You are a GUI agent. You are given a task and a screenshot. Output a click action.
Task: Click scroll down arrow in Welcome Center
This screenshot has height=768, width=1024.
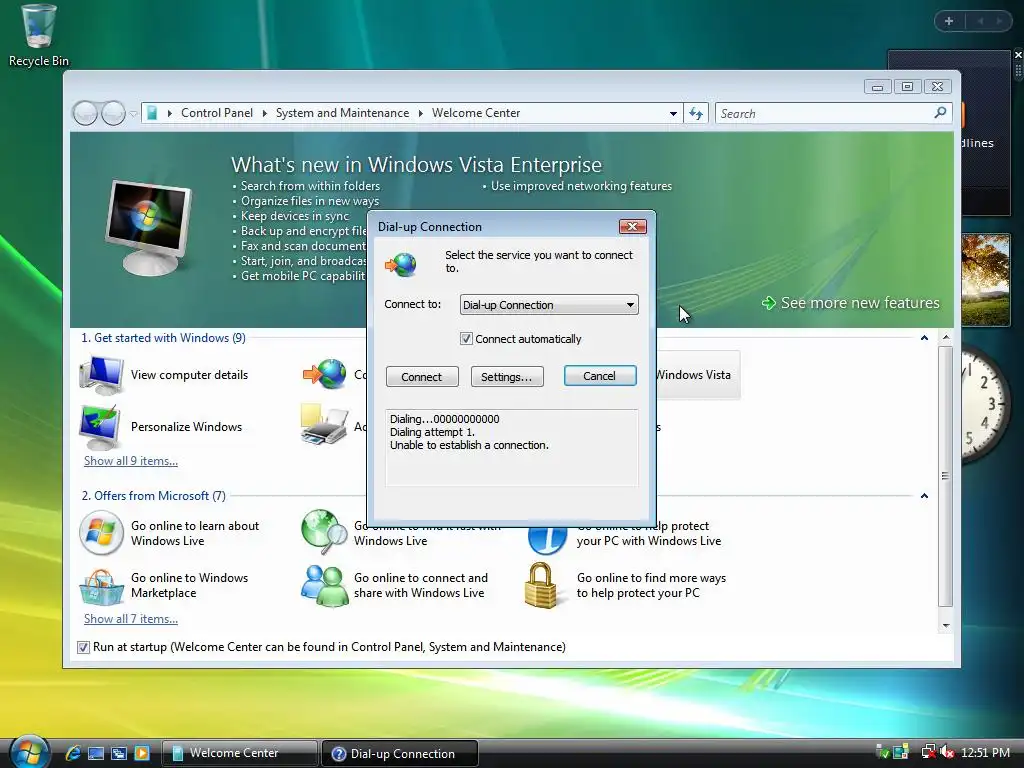click(946, 626)
